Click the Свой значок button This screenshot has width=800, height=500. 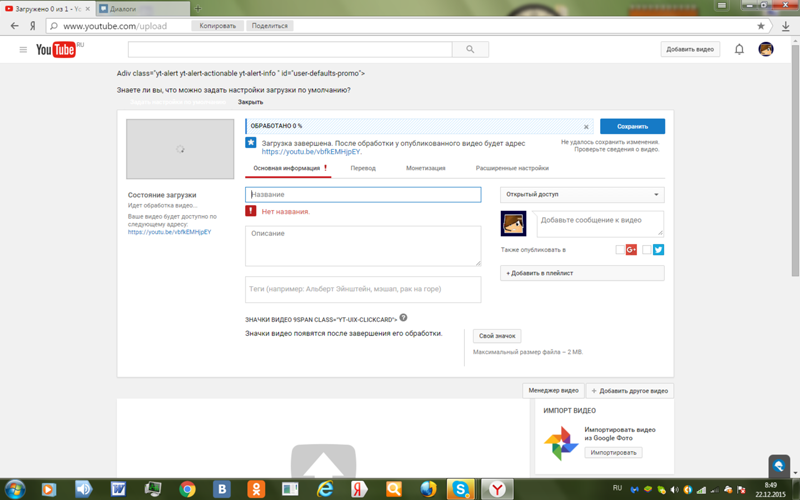click(497, 336)
